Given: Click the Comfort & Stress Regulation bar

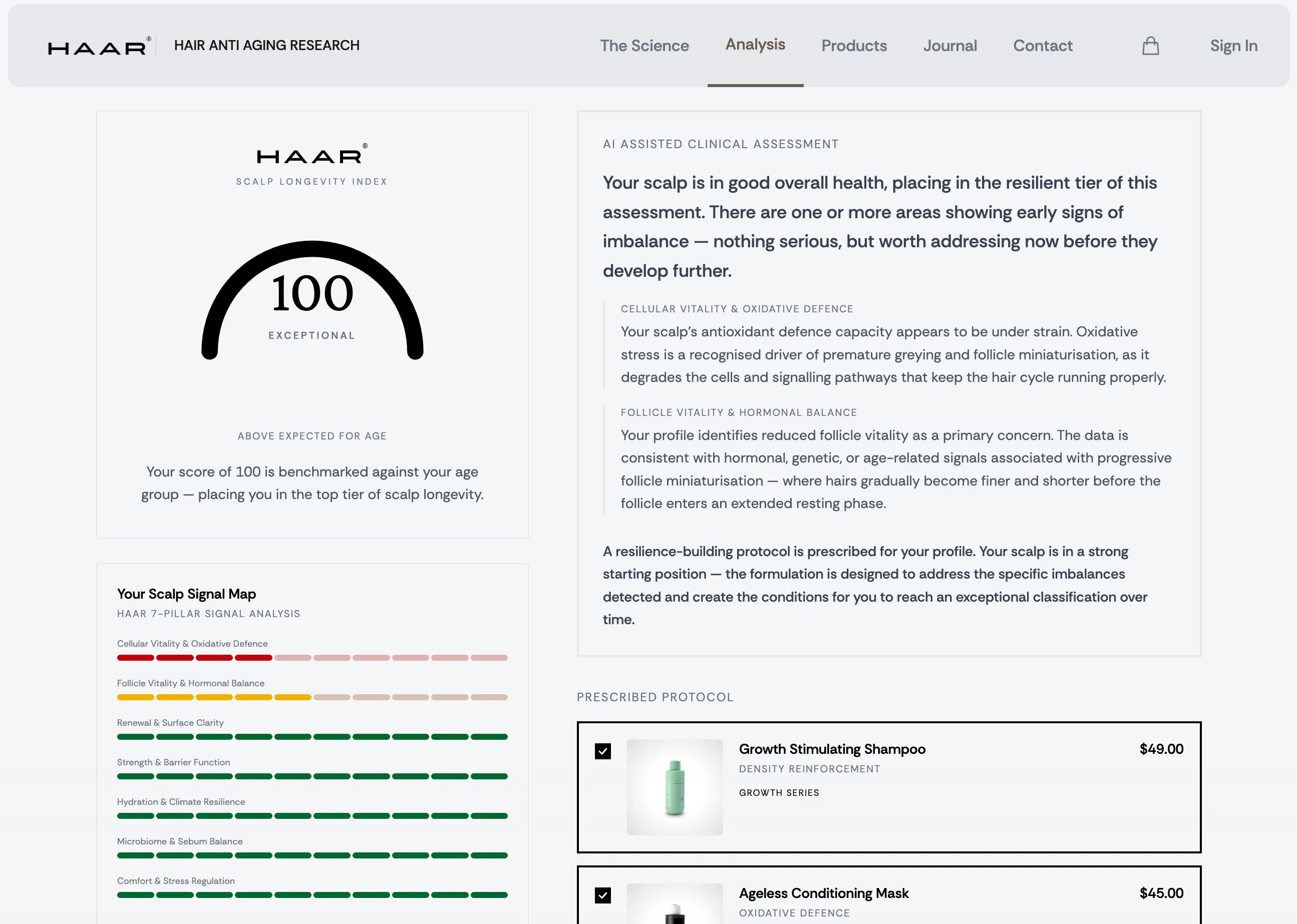Looking at the screenshot, I should (312, 894).
